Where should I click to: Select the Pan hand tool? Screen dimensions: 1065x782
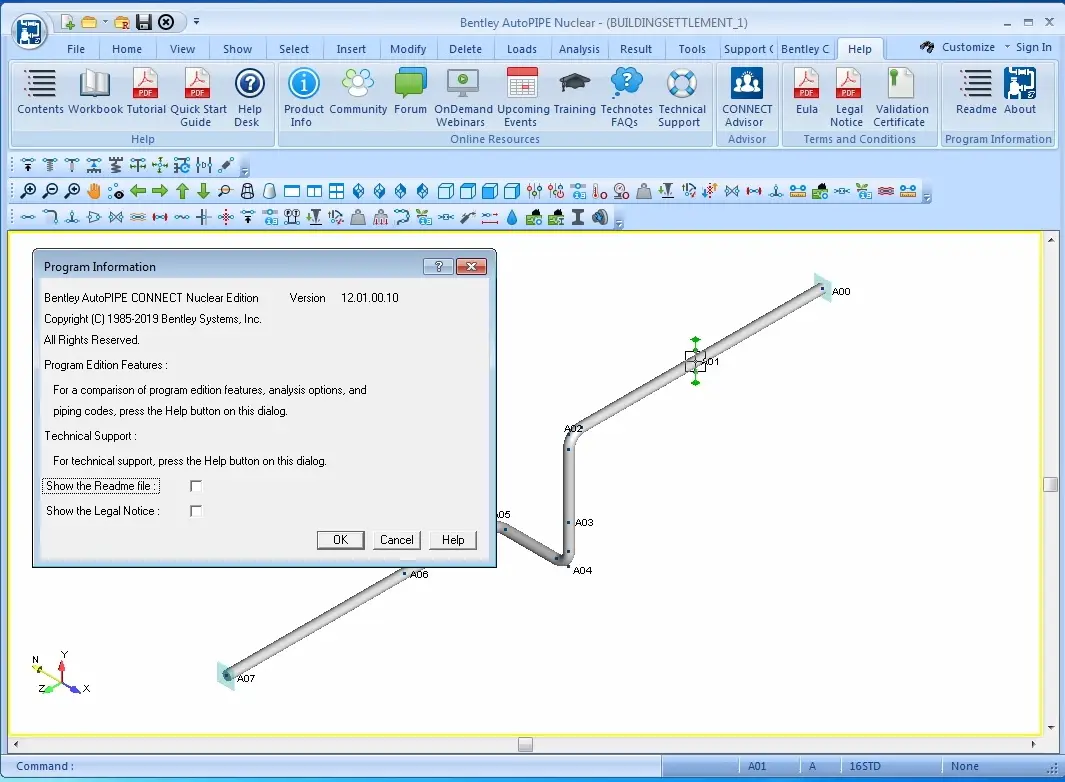pyautogui.click(x=94, y=192)
